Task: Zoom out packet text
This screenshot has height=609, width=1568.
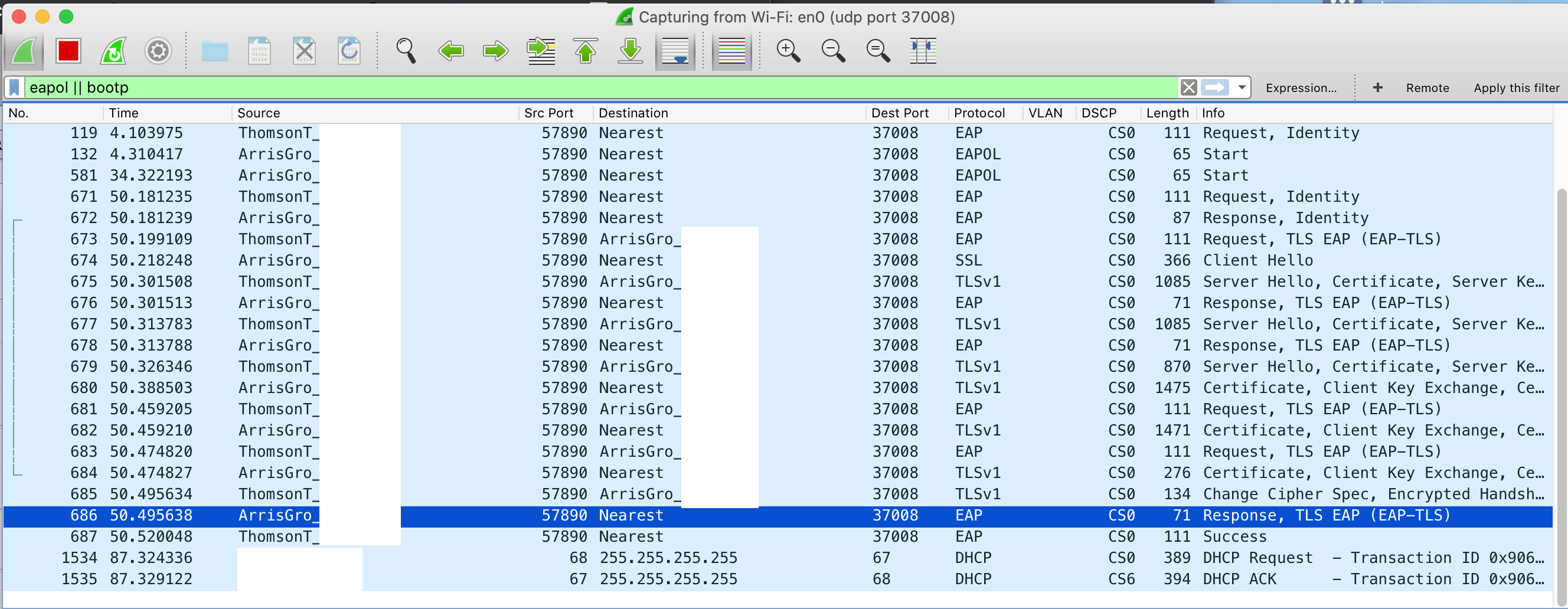Action: pyautogui.click(x=834, y=51)
